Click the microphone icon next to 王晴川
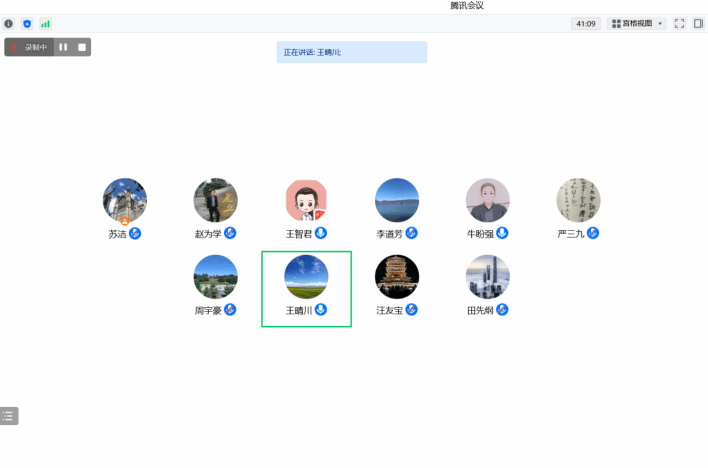The image size is (708, 468). point(321,310)
